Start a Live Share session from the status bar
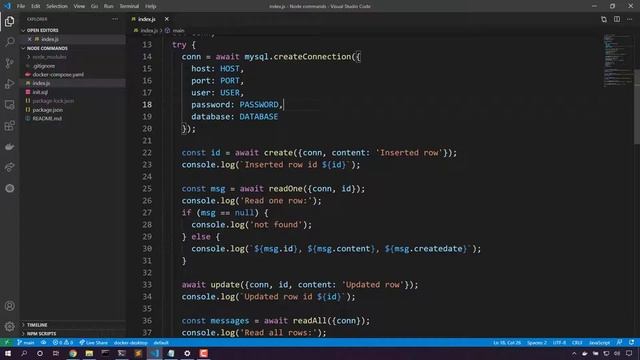Image resolution: width=640 pixels, height=360 pixels. tap(93, 342)
